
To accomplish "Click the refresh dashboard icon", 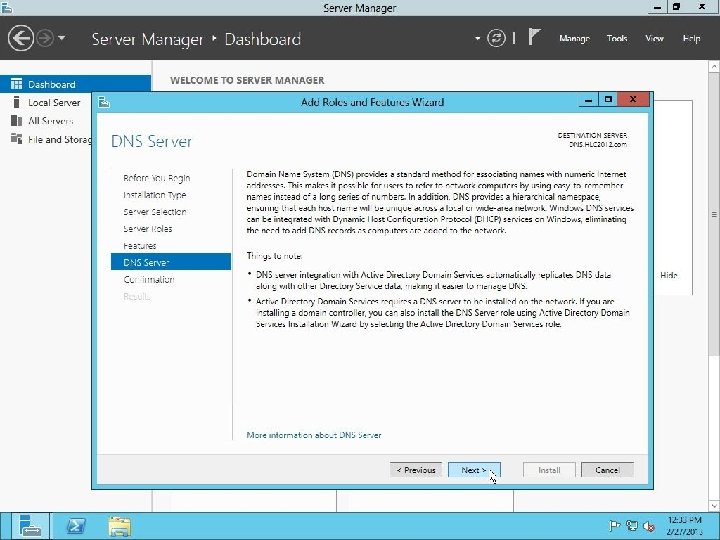I will [496, 38].
